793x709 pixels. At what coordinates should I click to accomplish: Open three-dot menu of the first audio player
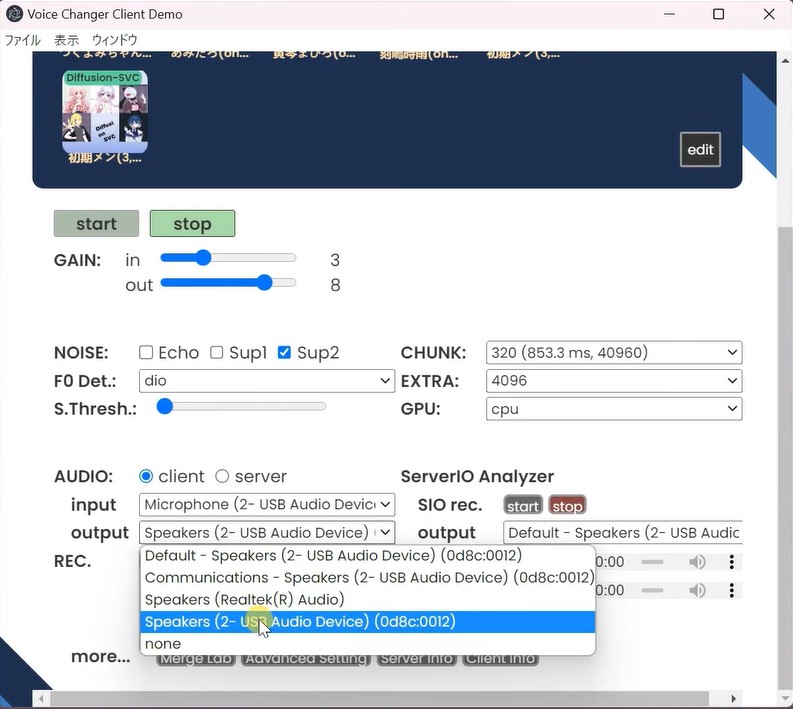click(x=732, y=562)
